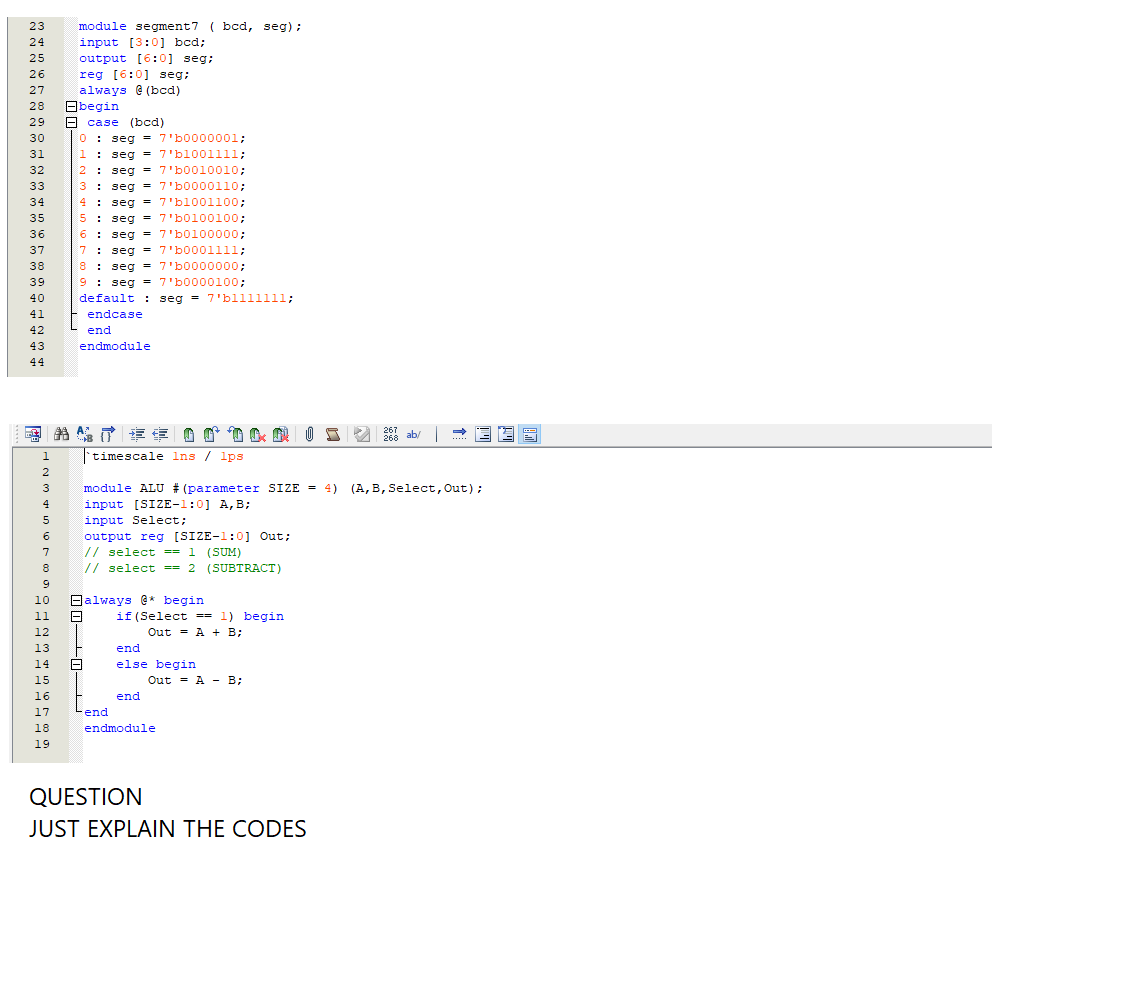Click the match braces jump icon

click(108, 434)
